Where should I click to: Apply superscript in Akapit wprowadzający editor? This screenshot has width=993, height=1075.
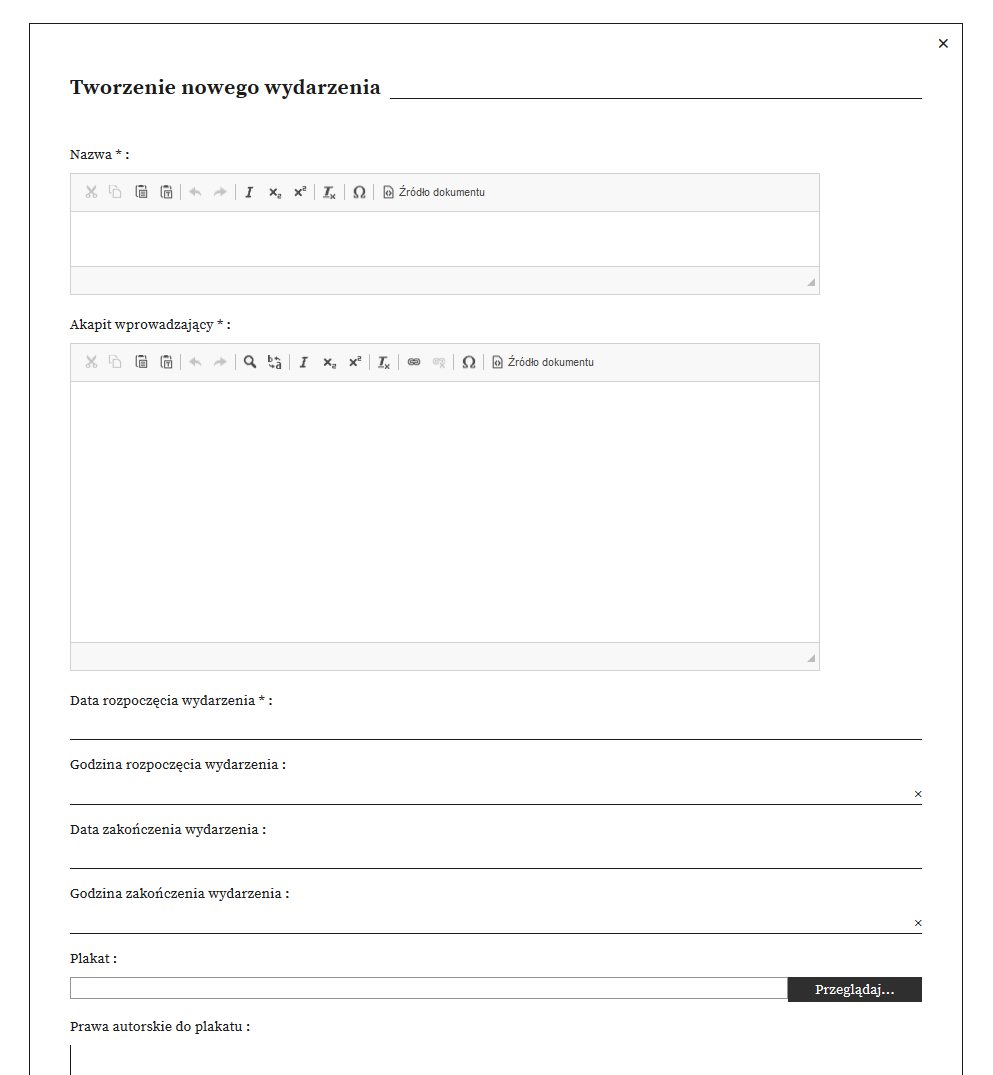(x=355, y=362)
